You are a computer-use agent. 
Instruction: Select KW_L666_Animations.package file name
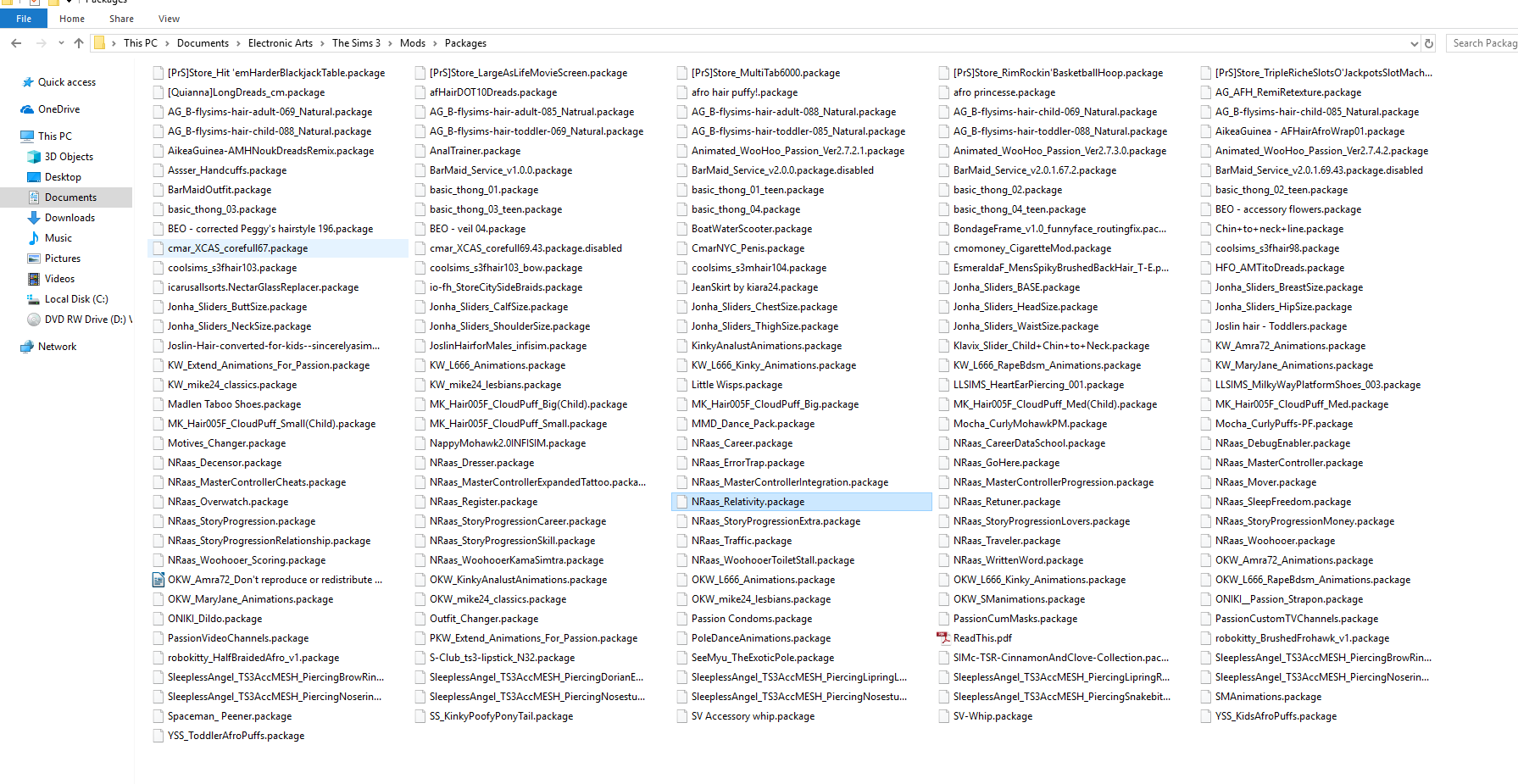click(498, 365)
